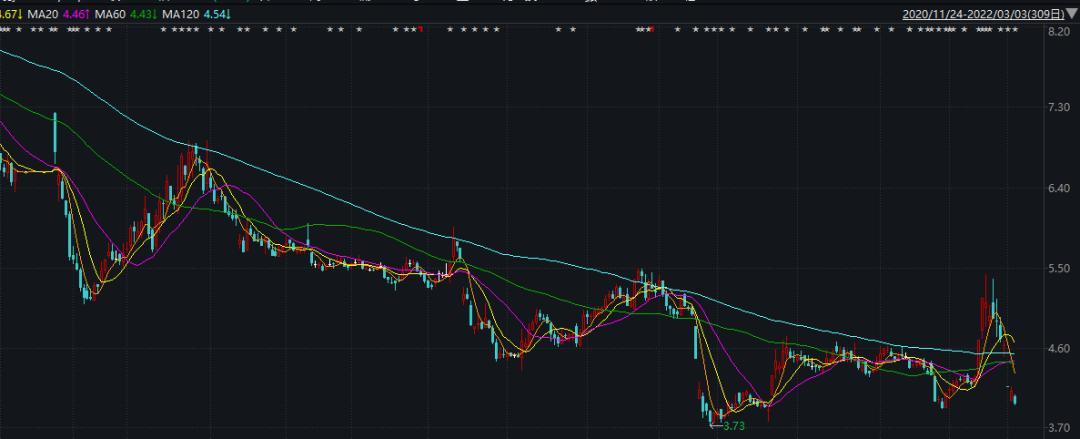The width and height of the screenshot is (1080, 439).
Task: Select the rightmost star event marker
Action: 1016,30
